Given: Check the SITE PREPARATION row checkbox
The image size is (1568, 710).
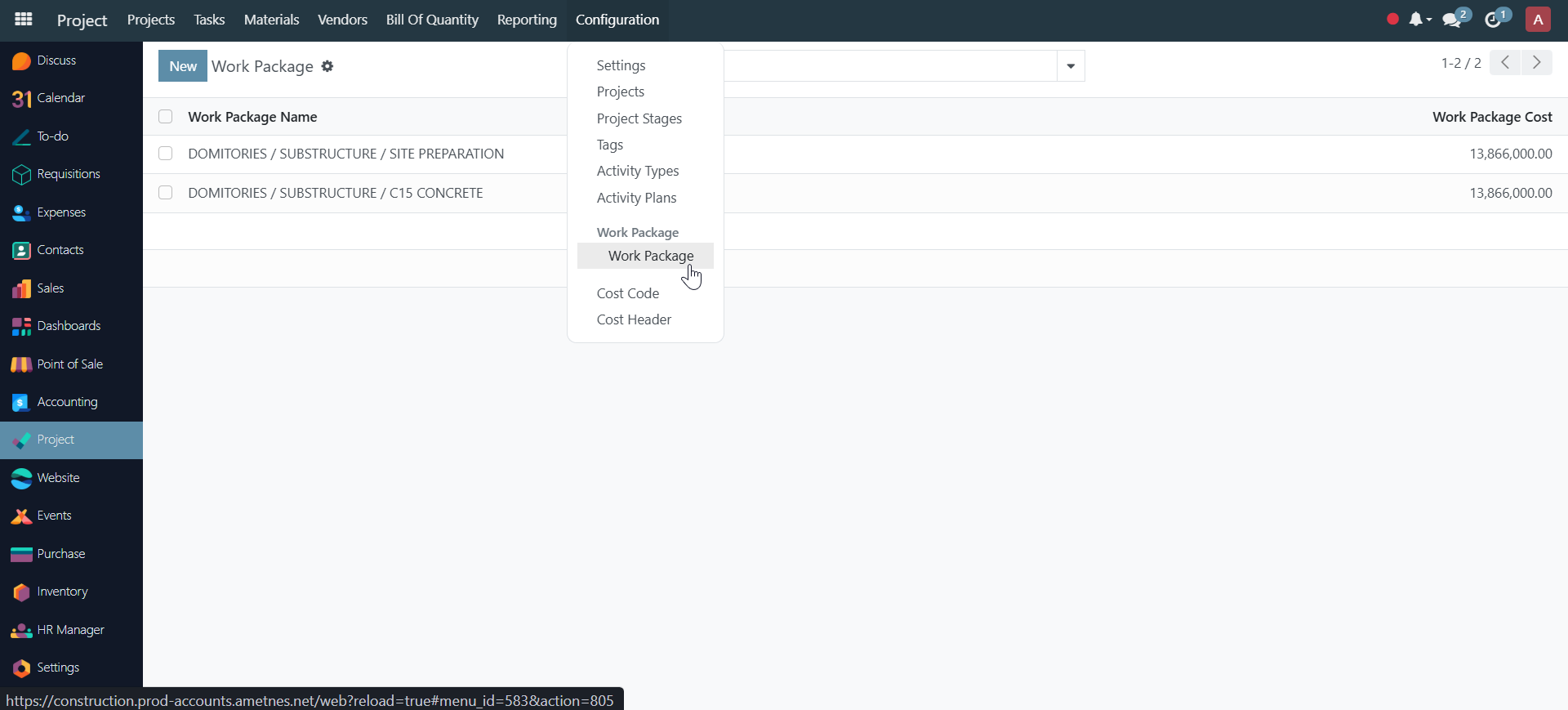Looking at the screenshot, I should click(166, 154).
